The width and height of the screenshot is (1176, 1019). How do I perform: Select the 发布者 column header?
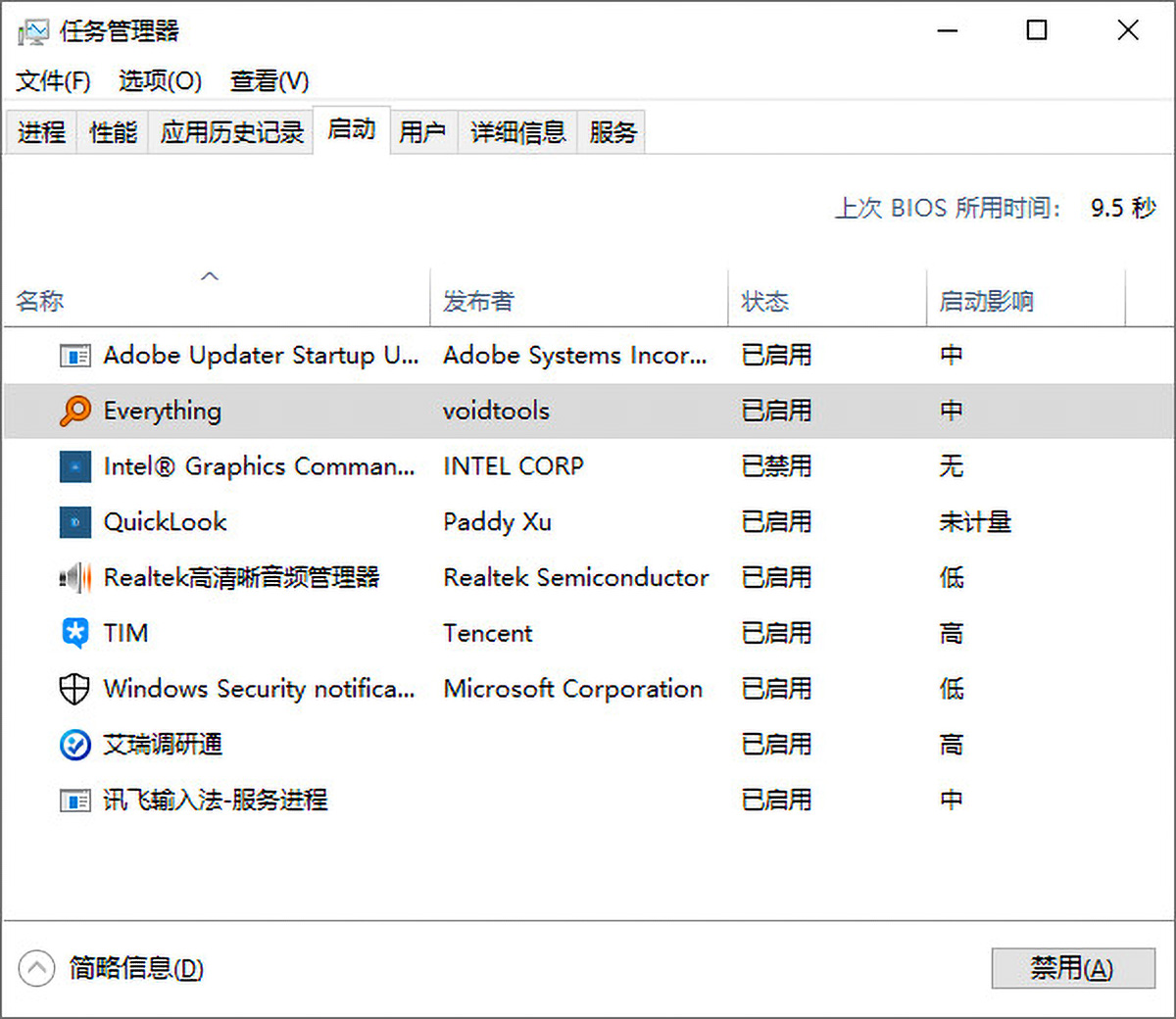click(x=479, y=301)
